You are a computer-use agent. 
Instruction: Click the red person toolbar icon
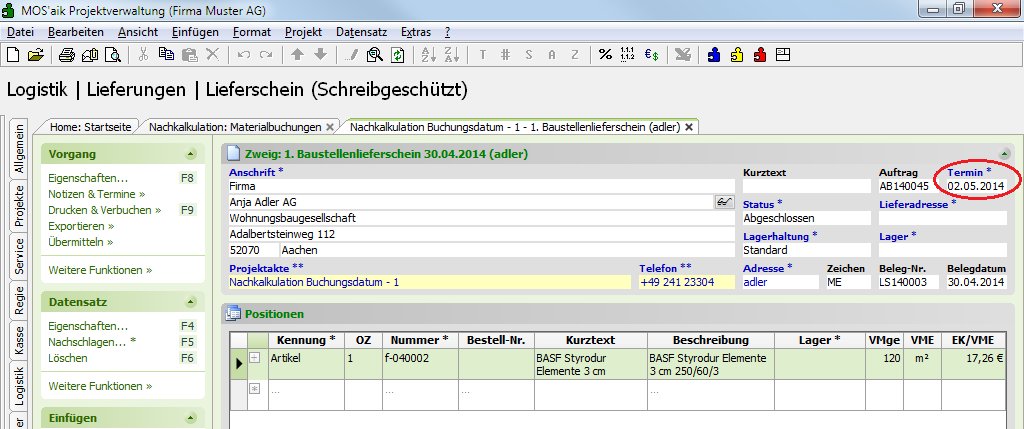tap(760, 55)
